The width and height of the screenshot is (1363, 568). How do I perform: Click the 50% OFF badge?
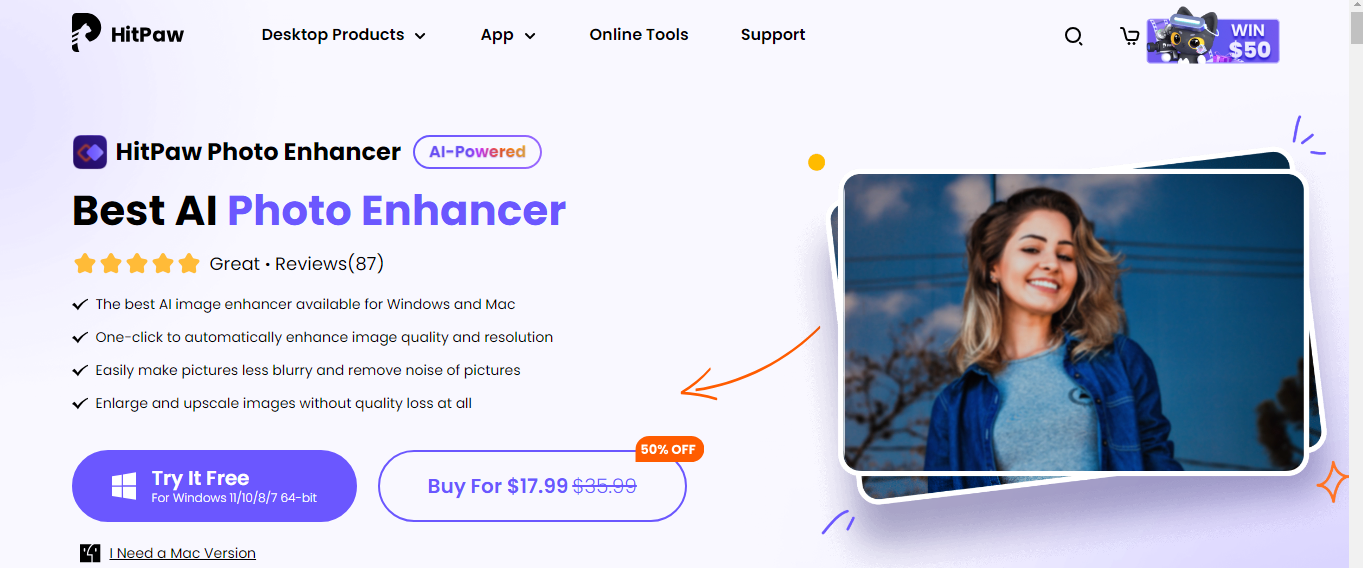[x=669, y=449]
